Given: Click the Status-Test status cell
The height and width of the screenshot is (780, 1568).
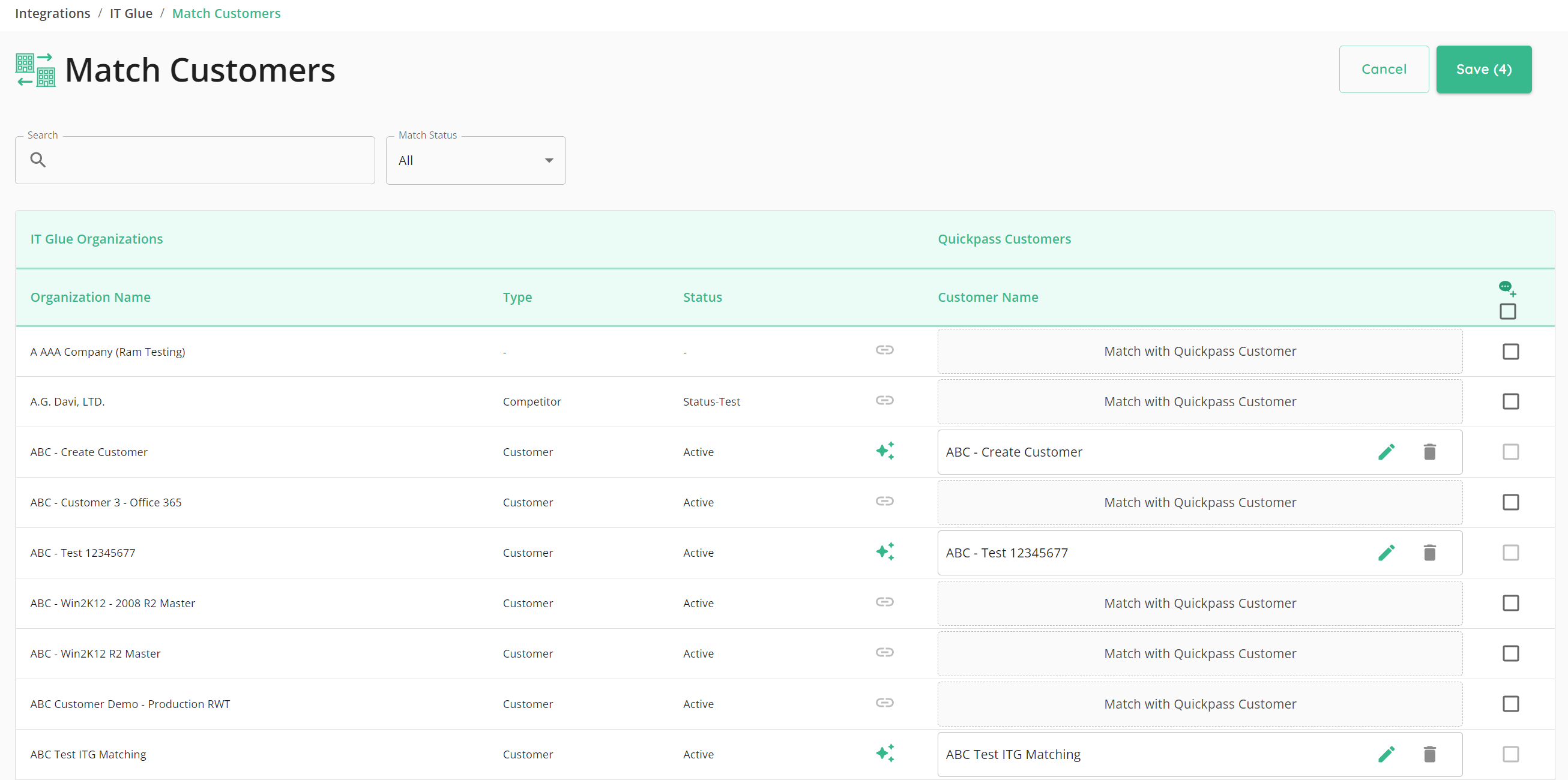Looking at the screenshot, I should (711, 401).
